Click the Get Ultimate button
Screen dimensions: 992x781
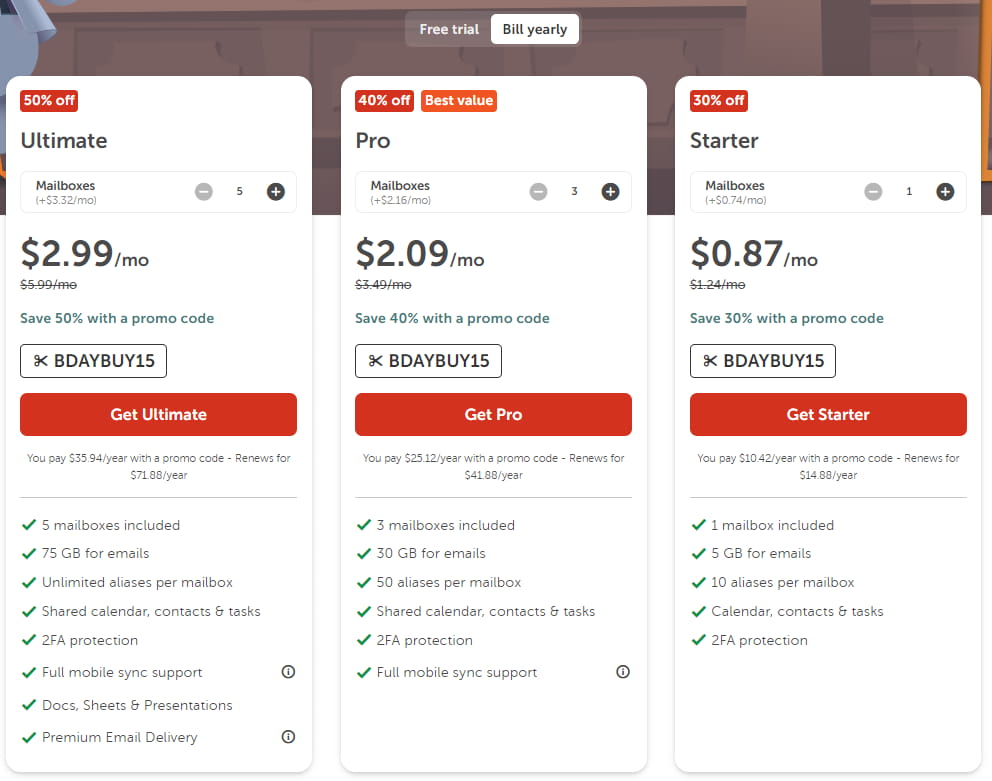click(x=158, y=414)
